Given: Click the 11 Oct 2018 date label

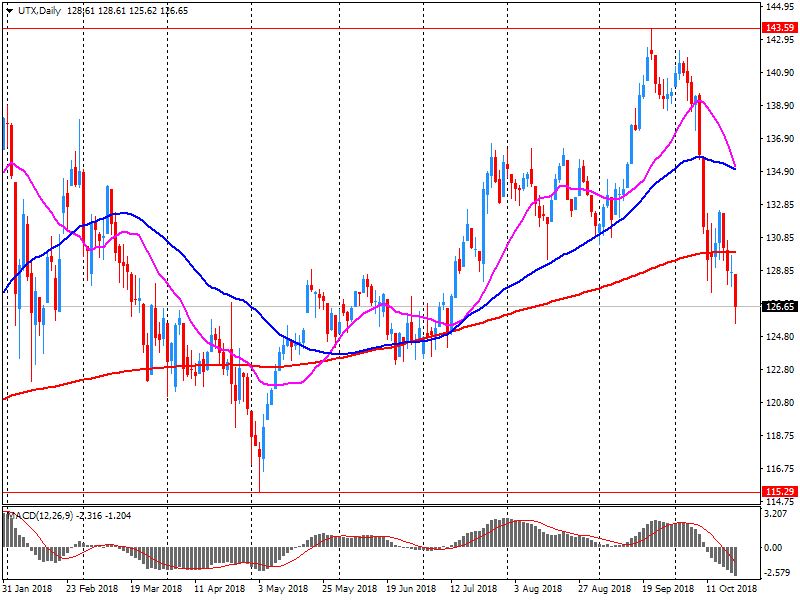Looking at the screenshot, I should coord(732,588).
